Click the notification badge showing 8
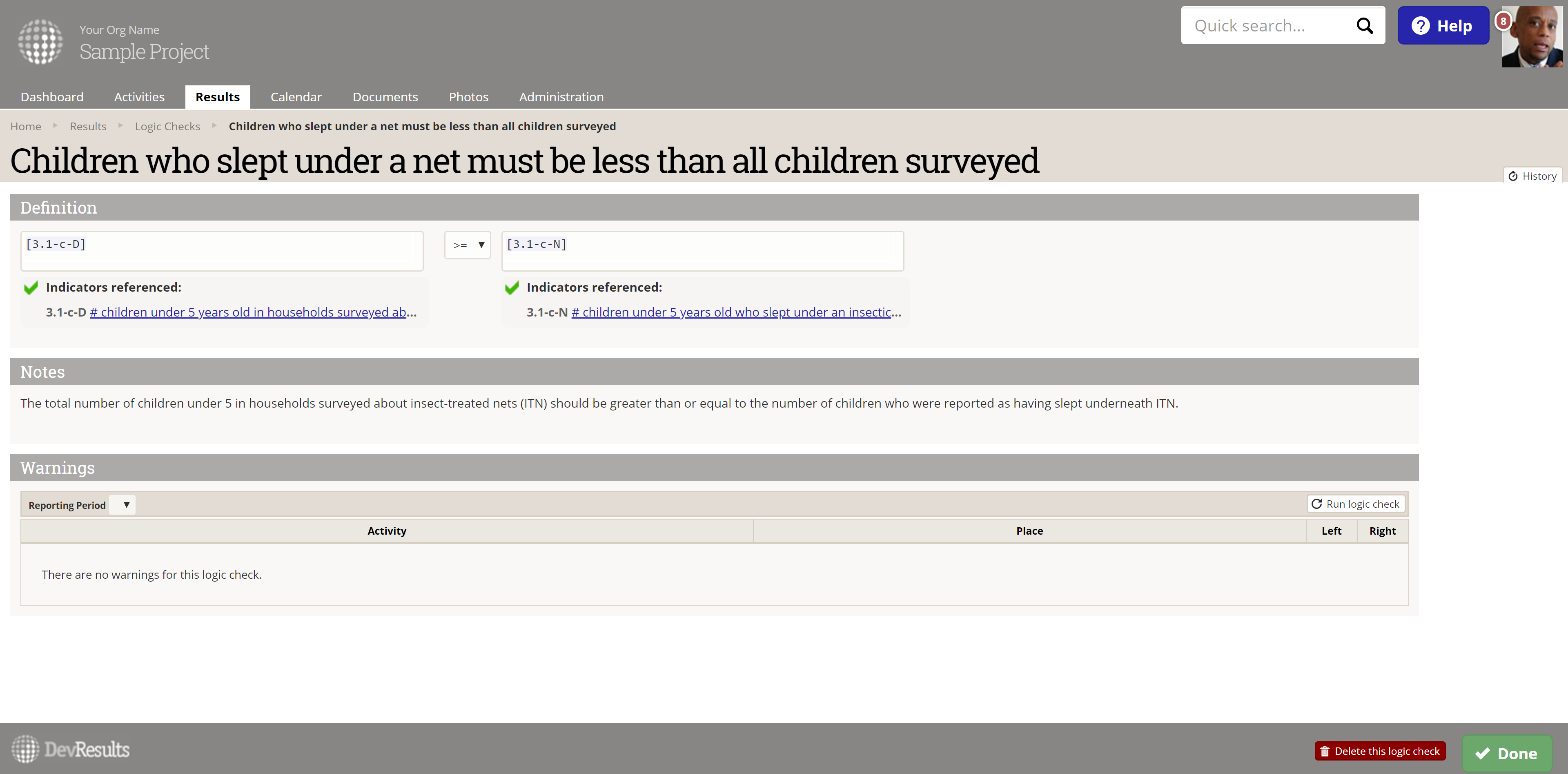 [1503, 21]
